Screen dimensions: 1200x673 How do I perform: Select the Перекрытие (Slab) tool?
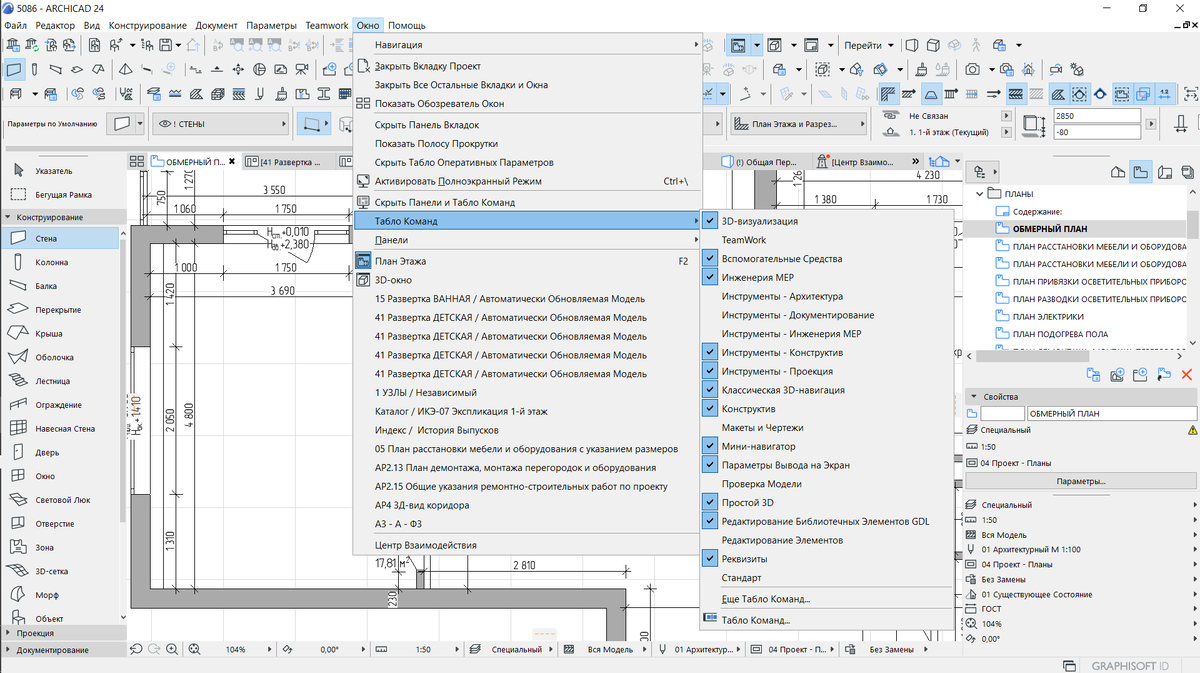point(60,310)
